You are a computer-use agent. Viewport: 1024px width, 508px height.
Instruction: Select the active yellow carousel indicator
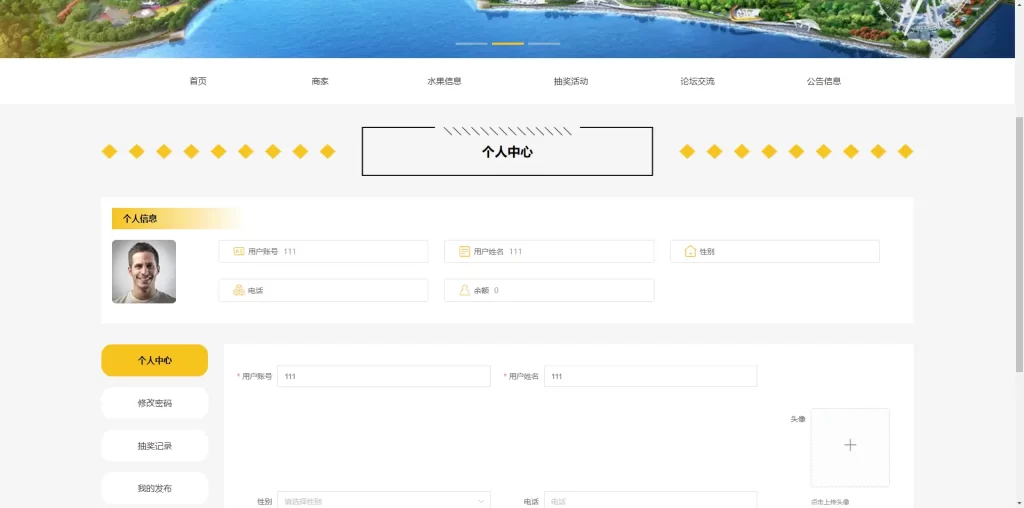tap(508, 44)
